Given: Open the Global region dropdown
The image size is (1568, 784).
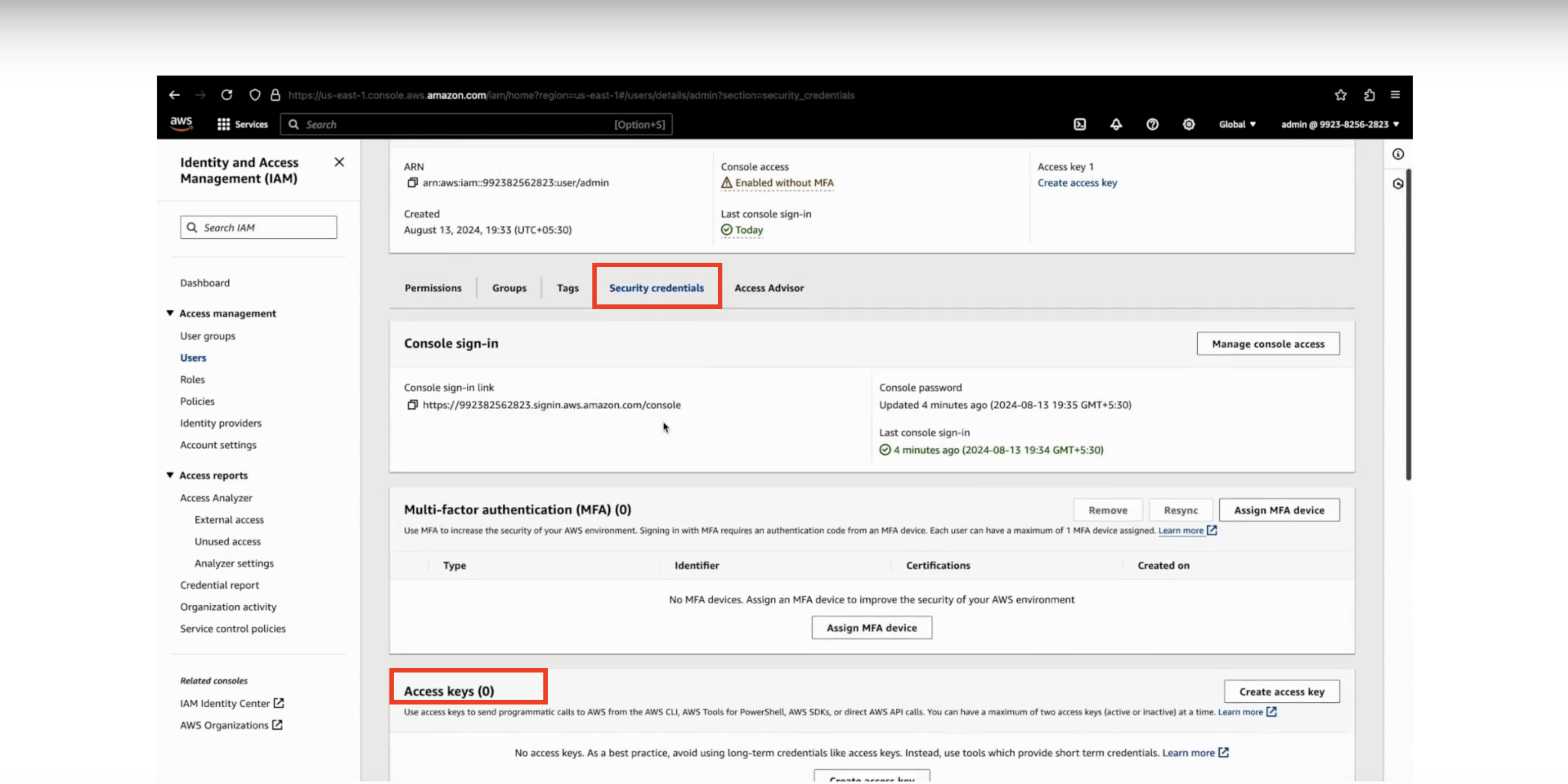Looking at the screenshot, I should pos(1238,124).
